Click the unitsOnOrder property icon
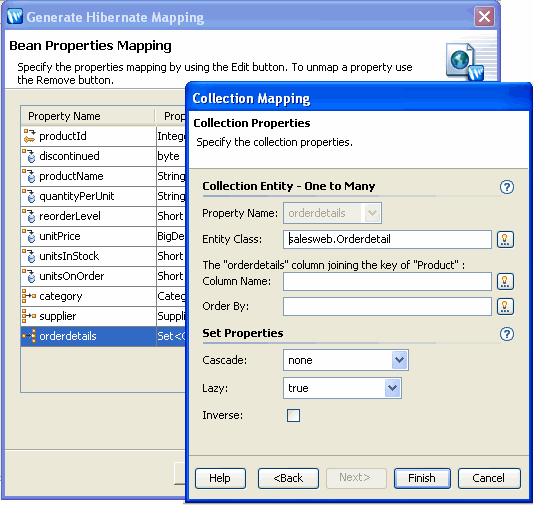 [x=29, y=276]
